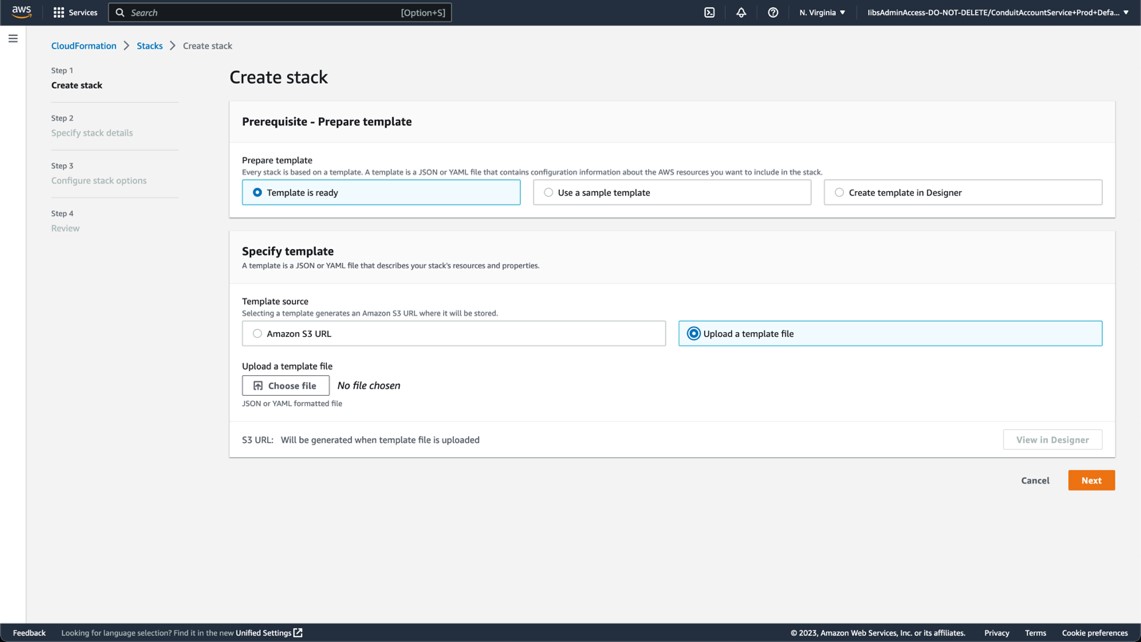This screenshot has width=1141, height=642.
Task: Click the Cancel button
Action: (x=1035, y=480)
